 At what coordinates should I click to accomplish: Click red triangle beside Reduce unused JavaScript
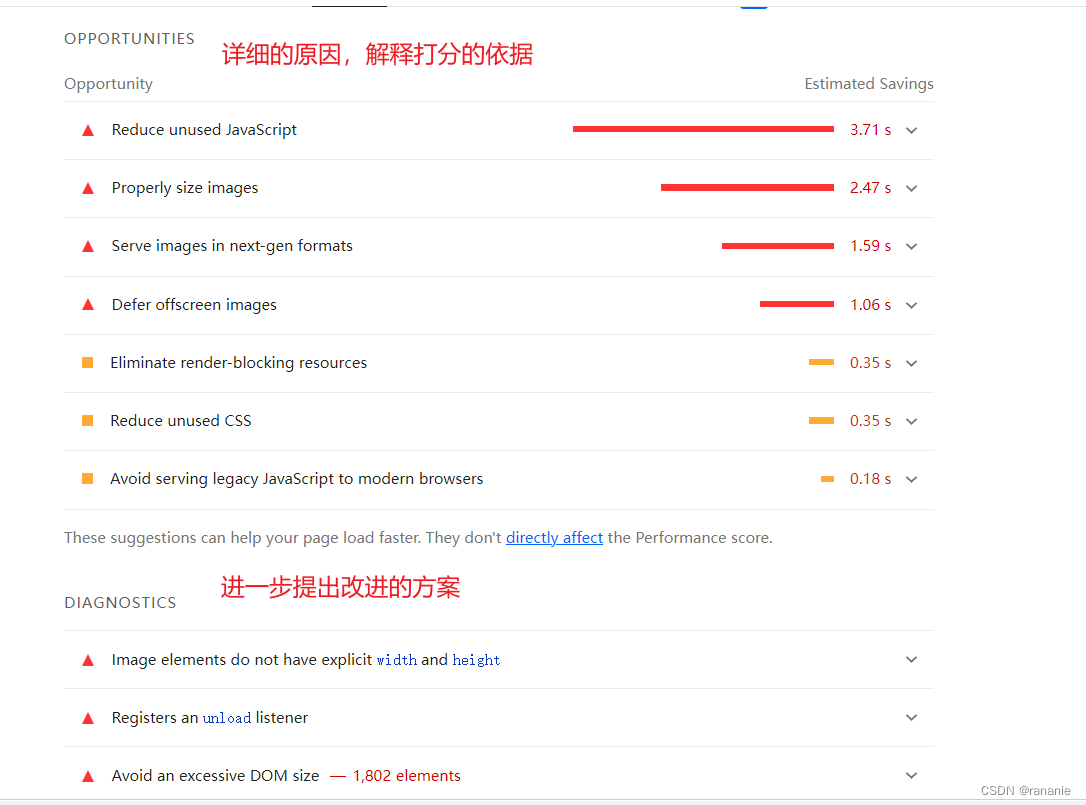coord(88,130)
